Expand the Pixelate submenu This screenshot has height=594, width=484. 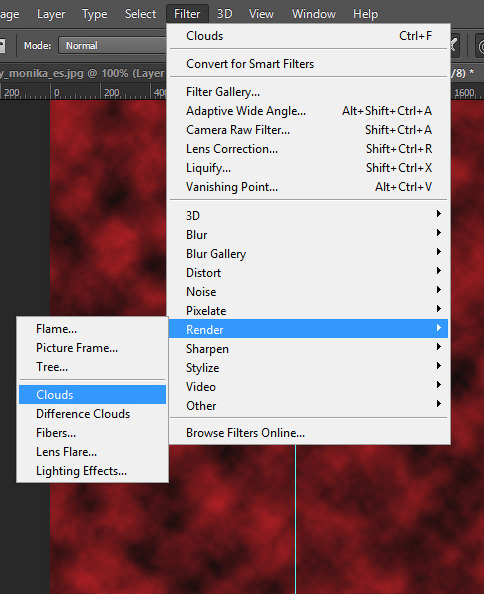(309, 311)
